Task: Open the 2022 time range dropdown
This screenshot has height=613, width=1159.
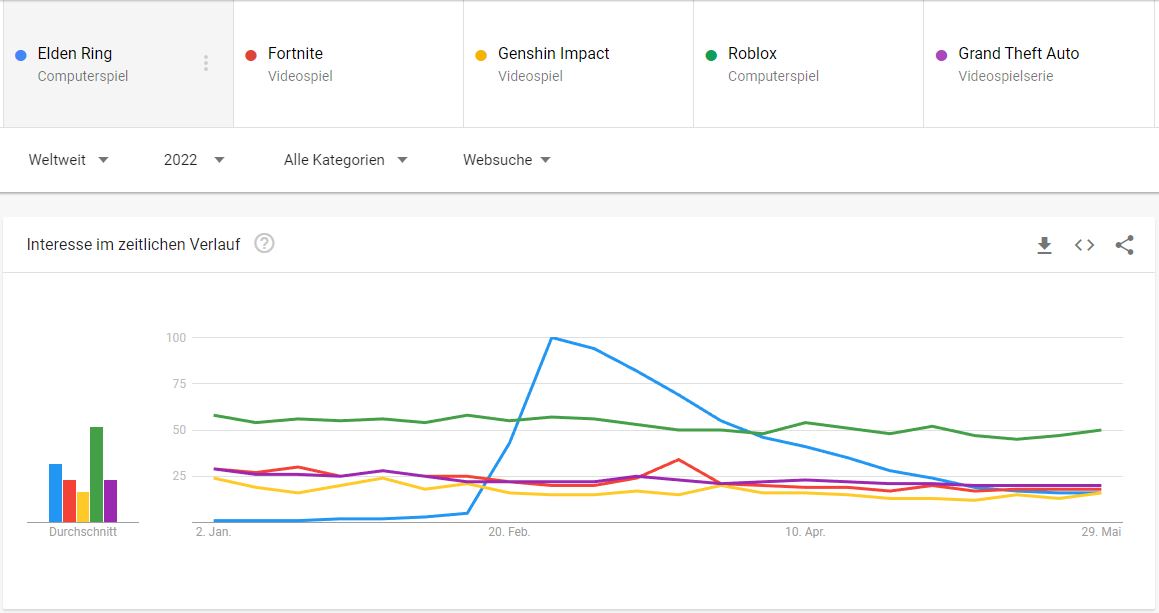Action: point(194,160)
